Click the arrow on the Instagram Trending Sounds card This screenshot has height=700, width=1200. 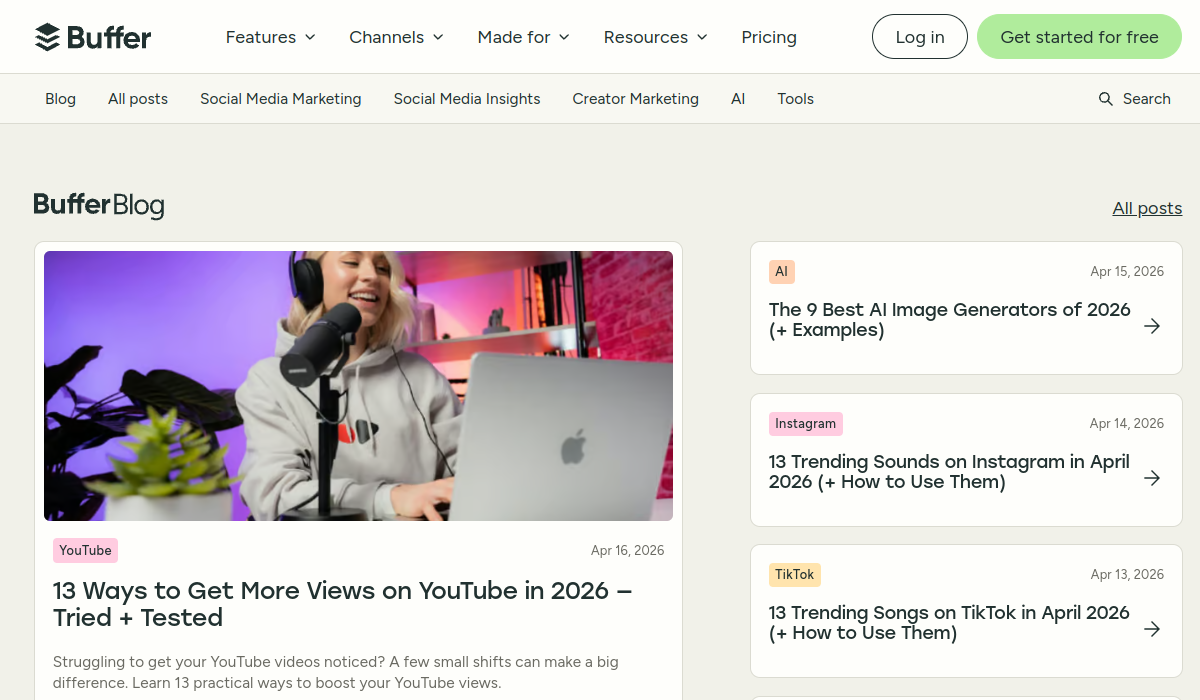(1152, 477)
